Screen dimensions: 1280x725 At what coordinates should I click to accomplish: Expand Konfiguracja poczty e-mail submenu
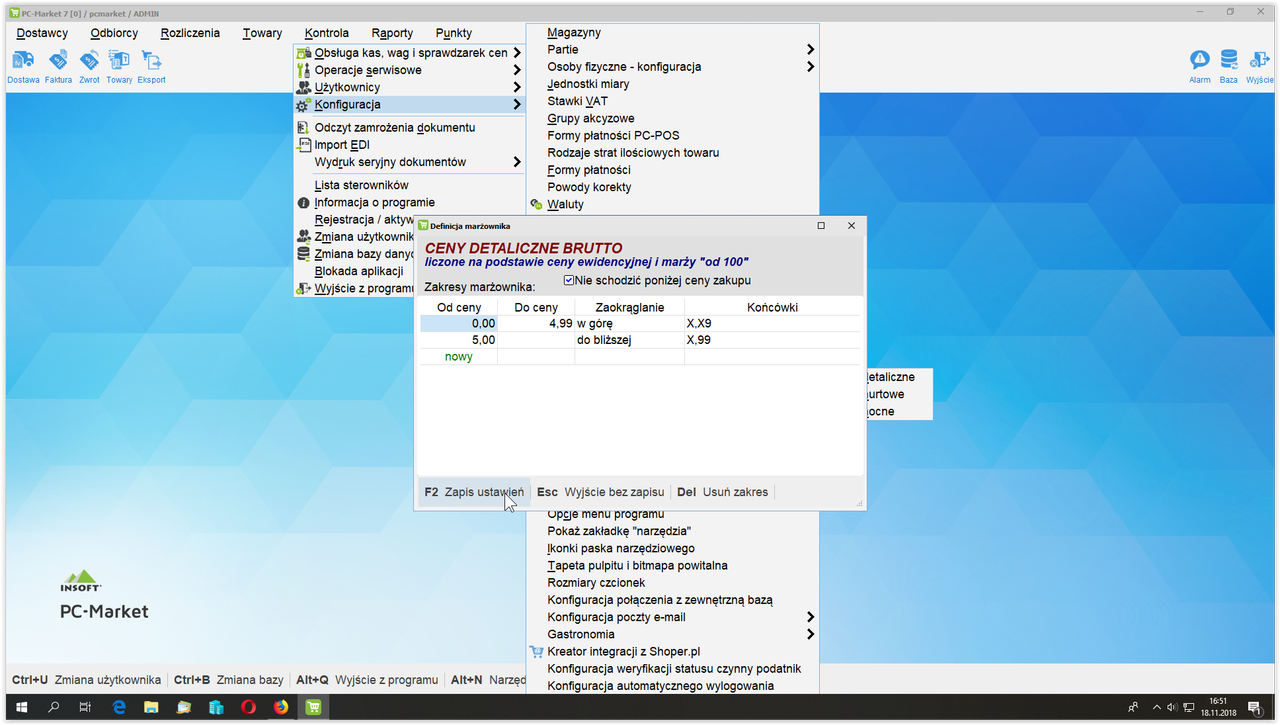coord(672,617)
